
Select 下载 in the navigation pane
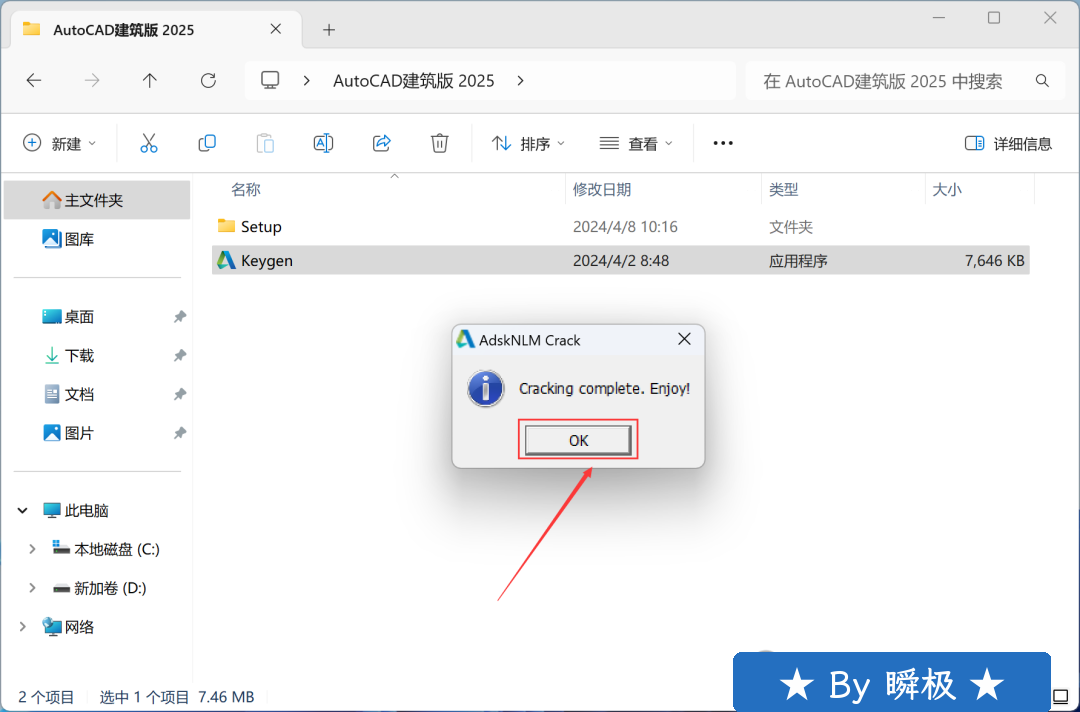pos(80,355)
